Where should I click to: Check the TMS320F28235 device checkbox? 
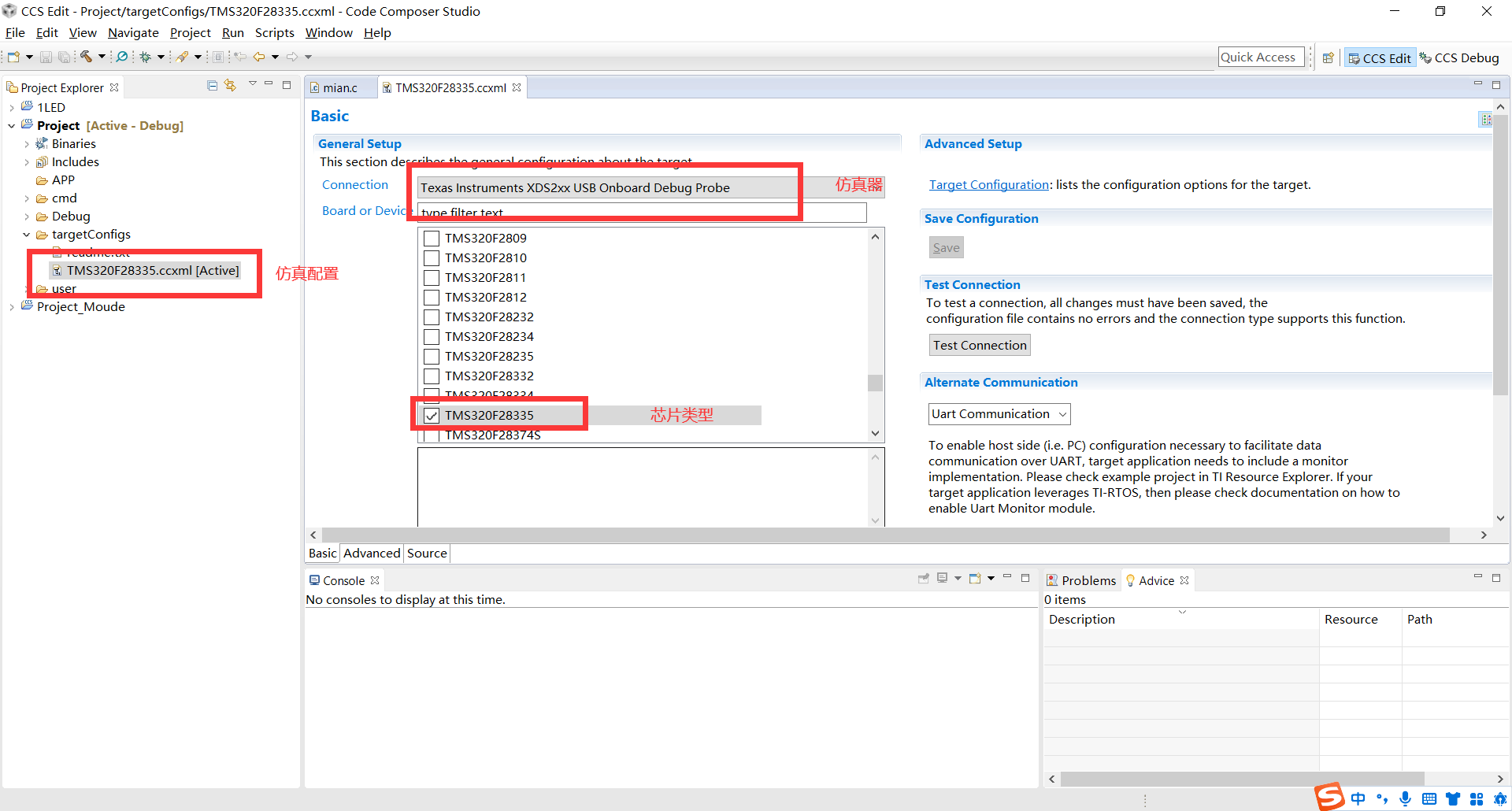[x=432, y=356]
